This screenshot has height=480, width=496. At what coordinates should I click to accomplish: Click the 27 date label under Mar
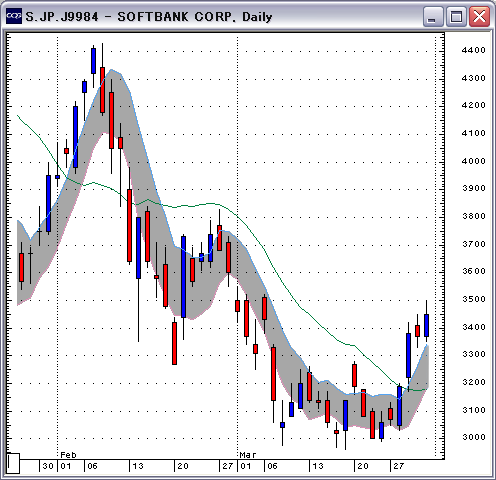pyautogui.click(x=399, y=466)
